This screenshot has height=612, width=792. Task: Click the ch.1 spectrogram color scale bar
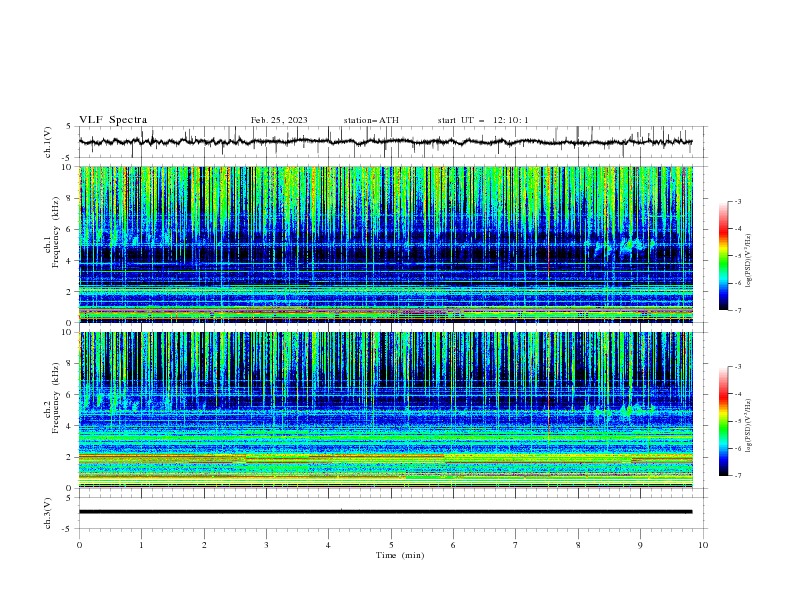tap(723, 256)
